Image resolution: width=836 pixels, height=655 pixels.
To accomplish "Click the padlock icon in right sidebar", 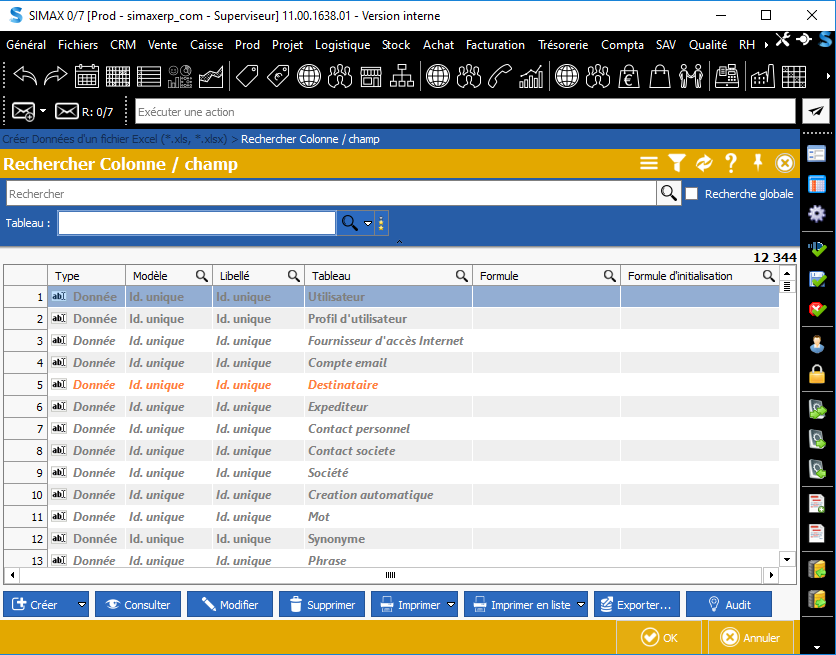I will coord(817,375).
